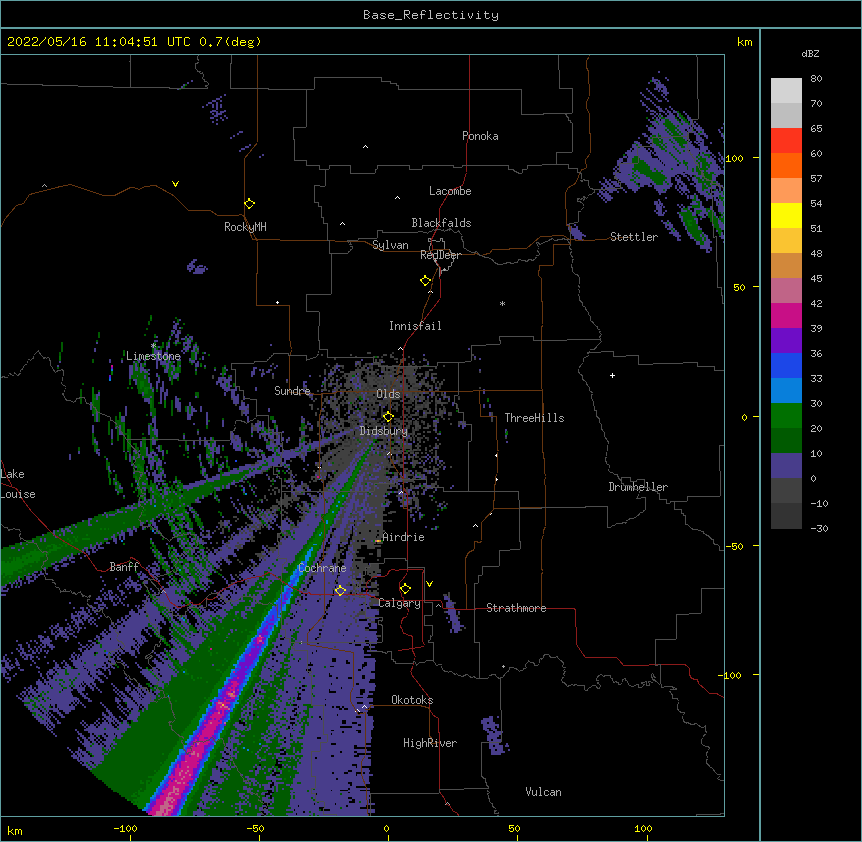The image size is (862, 842).
Task: Click the white plus marker north of Drumheller
Action: click(612, 375)
